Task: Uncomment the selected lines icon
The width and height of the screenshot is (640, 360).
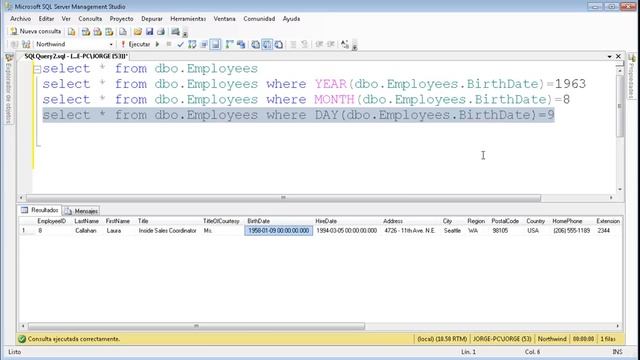Action: pos(304,44)
